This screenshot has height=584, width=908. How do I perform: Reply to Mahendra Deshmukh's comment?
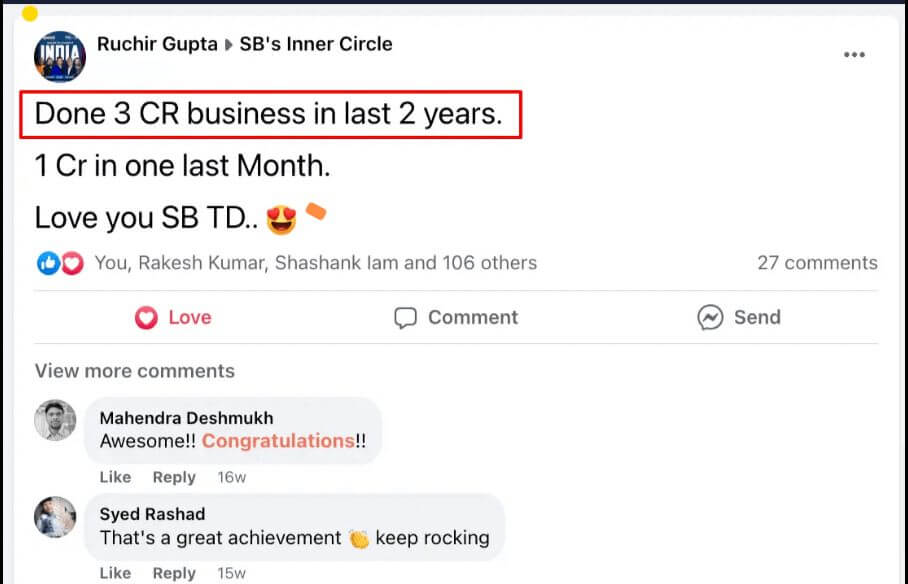click(174, 477)
